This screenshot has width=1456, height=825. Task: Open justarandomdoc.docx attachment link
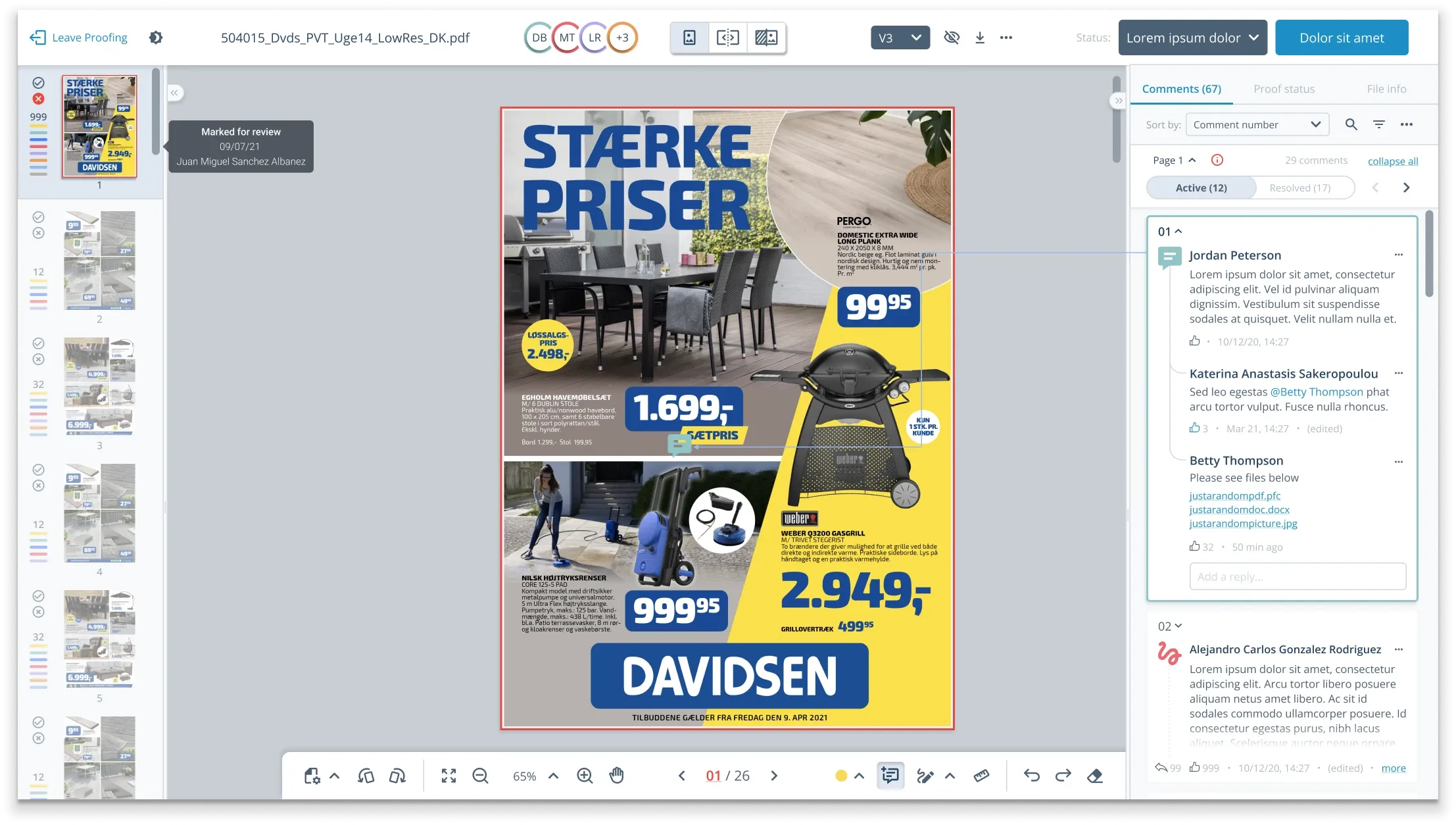tap(1239, 510)
